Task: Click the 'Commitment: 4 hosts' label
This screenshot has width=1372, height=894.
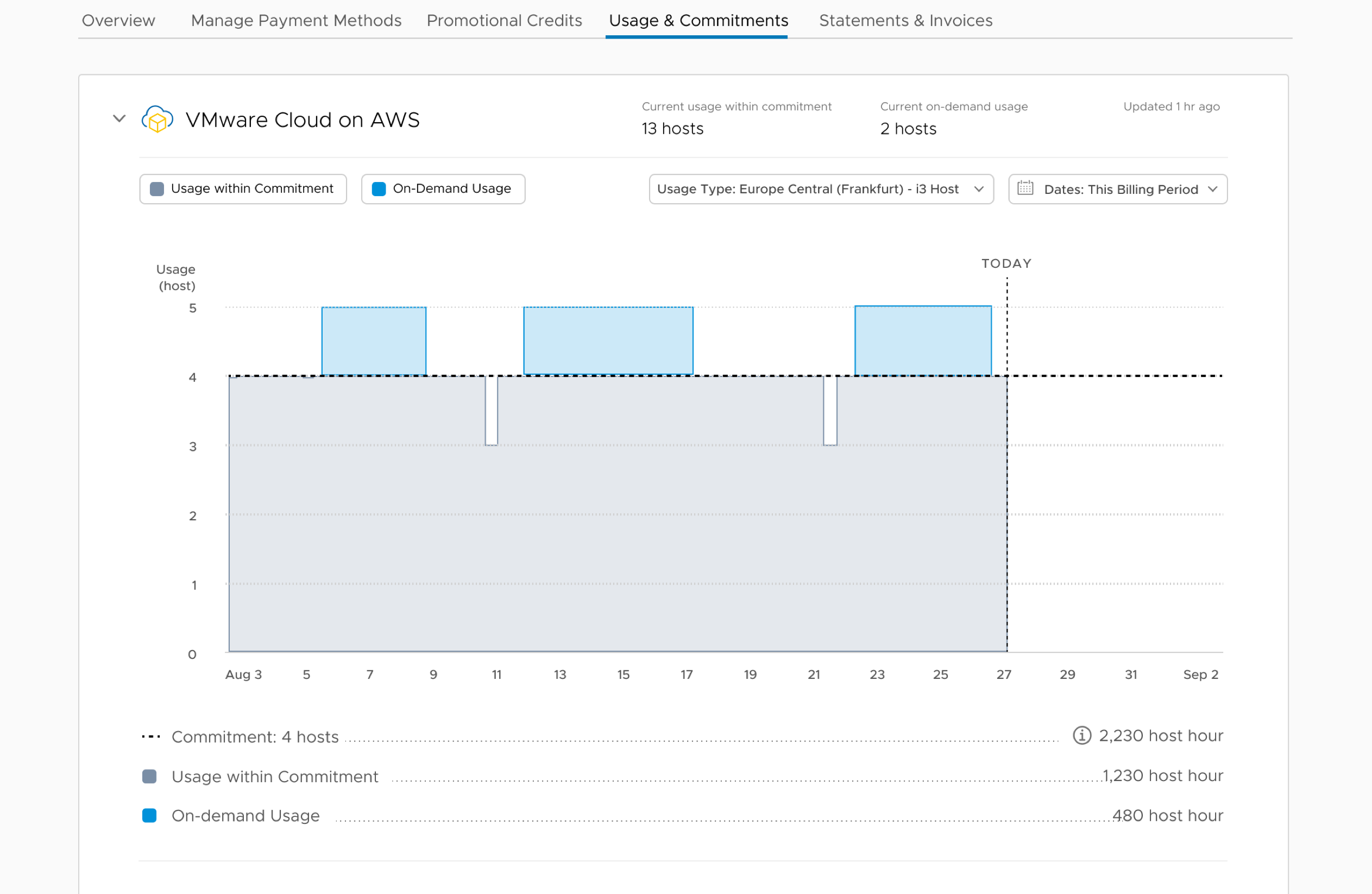Action: [255, 736]
